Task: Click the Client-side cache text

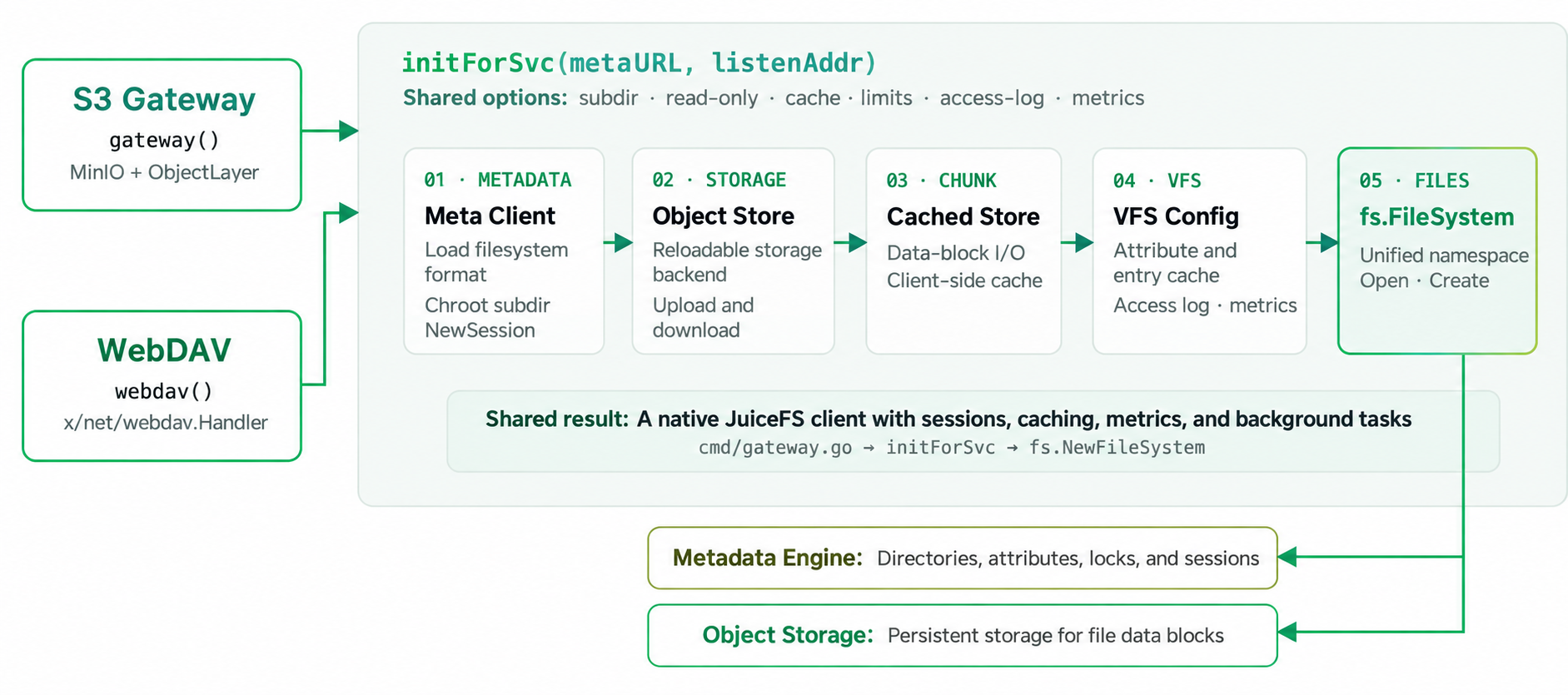Action: click(x=964, y=280)
